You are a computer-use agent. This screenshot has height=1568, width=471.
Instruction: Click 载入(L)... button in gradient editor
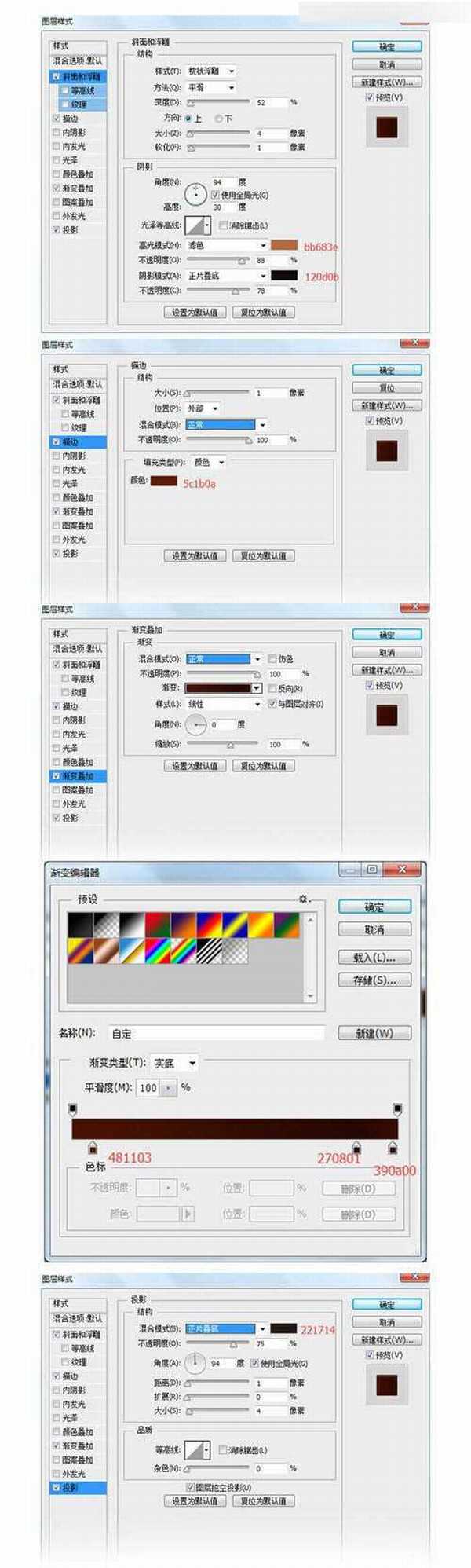[x=374, y=958]
